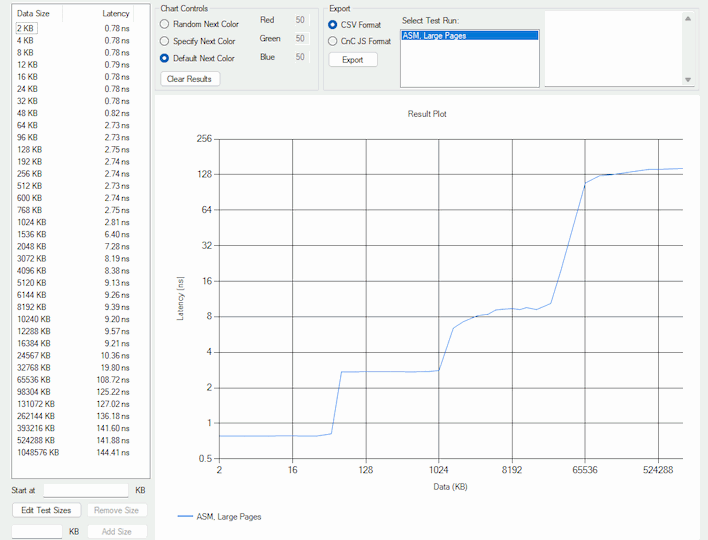Select the 1048576 KB data size row

click(x=38, y=452)
